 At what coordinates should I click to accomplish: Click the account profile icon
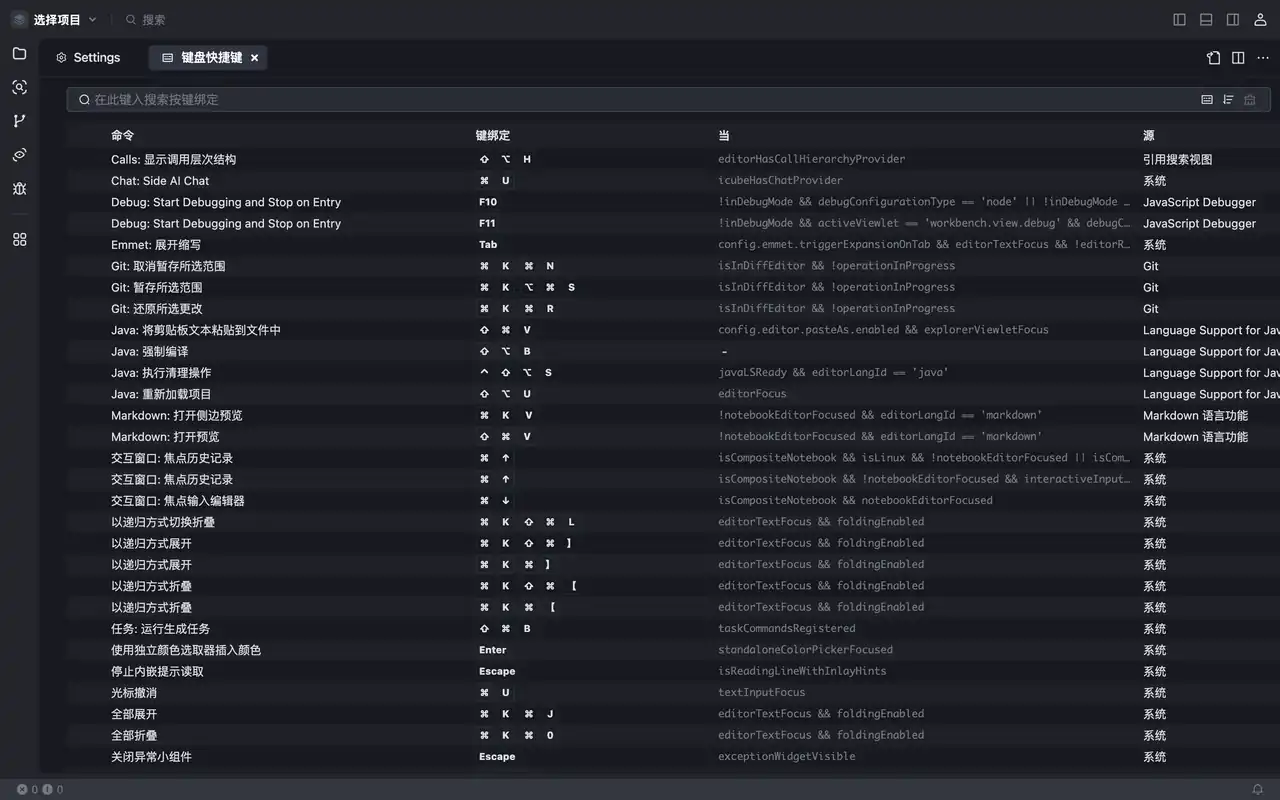[1260, 19]
